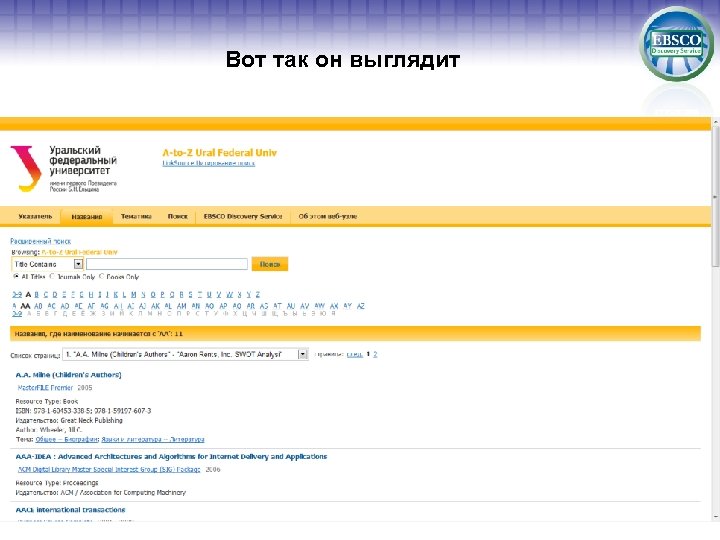Open the AAA-IDEA Advanced Architectures title
Viewport: 720px width, 540px height.
[x=171, y=457]
